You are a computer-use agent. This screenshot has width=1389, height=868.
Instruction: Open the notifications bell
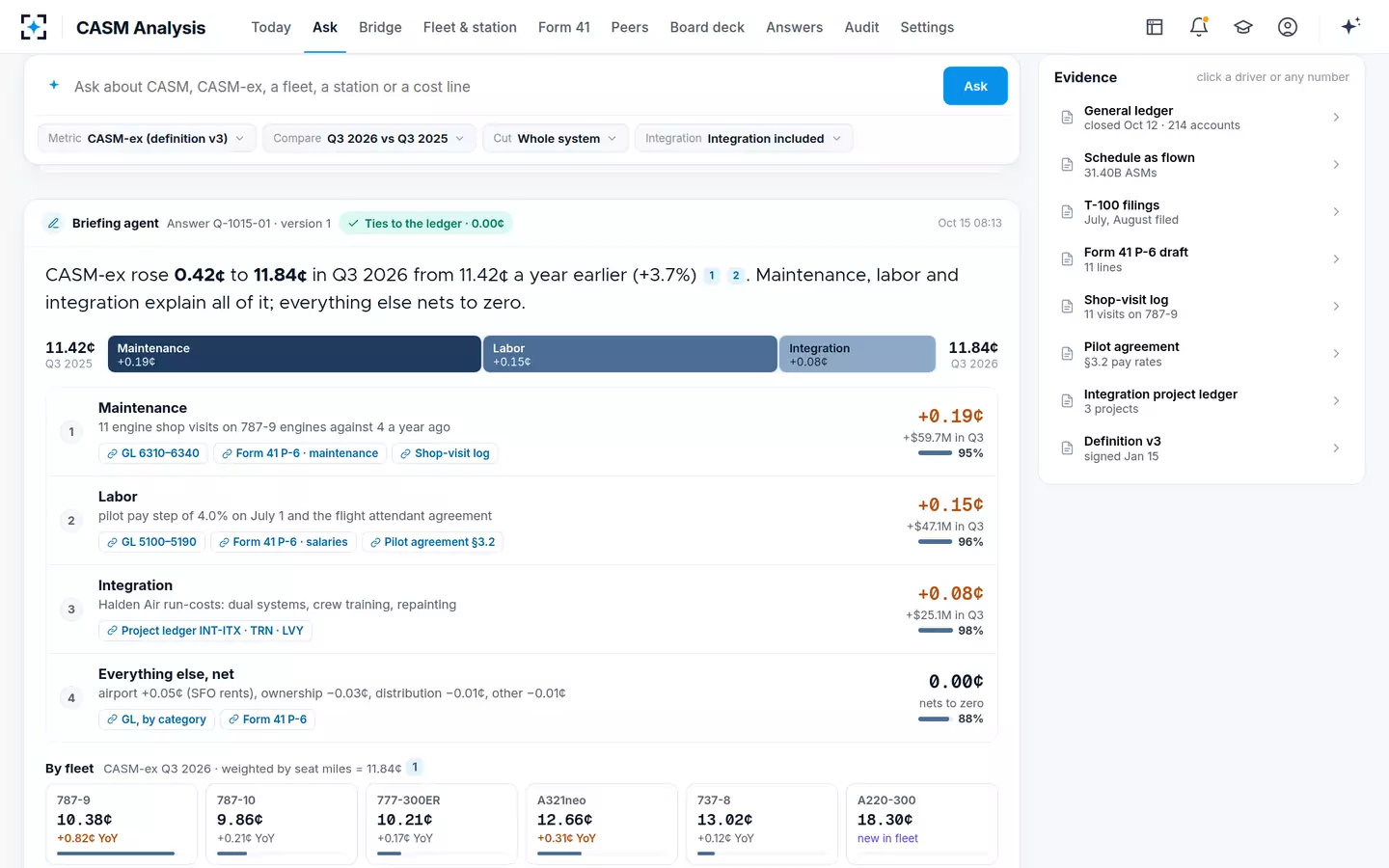[x=1199, y=27]
